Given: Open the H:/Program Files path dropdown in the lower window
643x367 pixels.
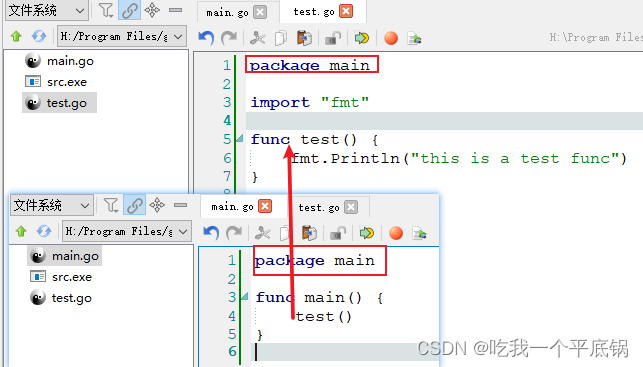Looking at the screenshot, I should pos(127,232).
